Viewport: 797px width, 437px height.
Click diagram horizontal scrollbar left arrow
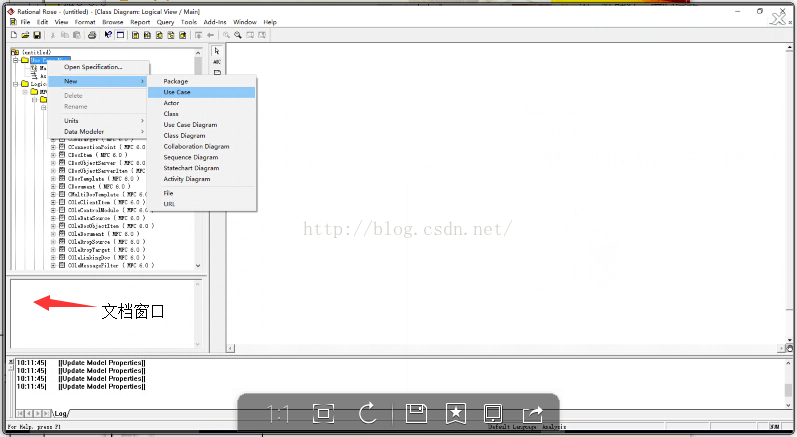point(230,349)
